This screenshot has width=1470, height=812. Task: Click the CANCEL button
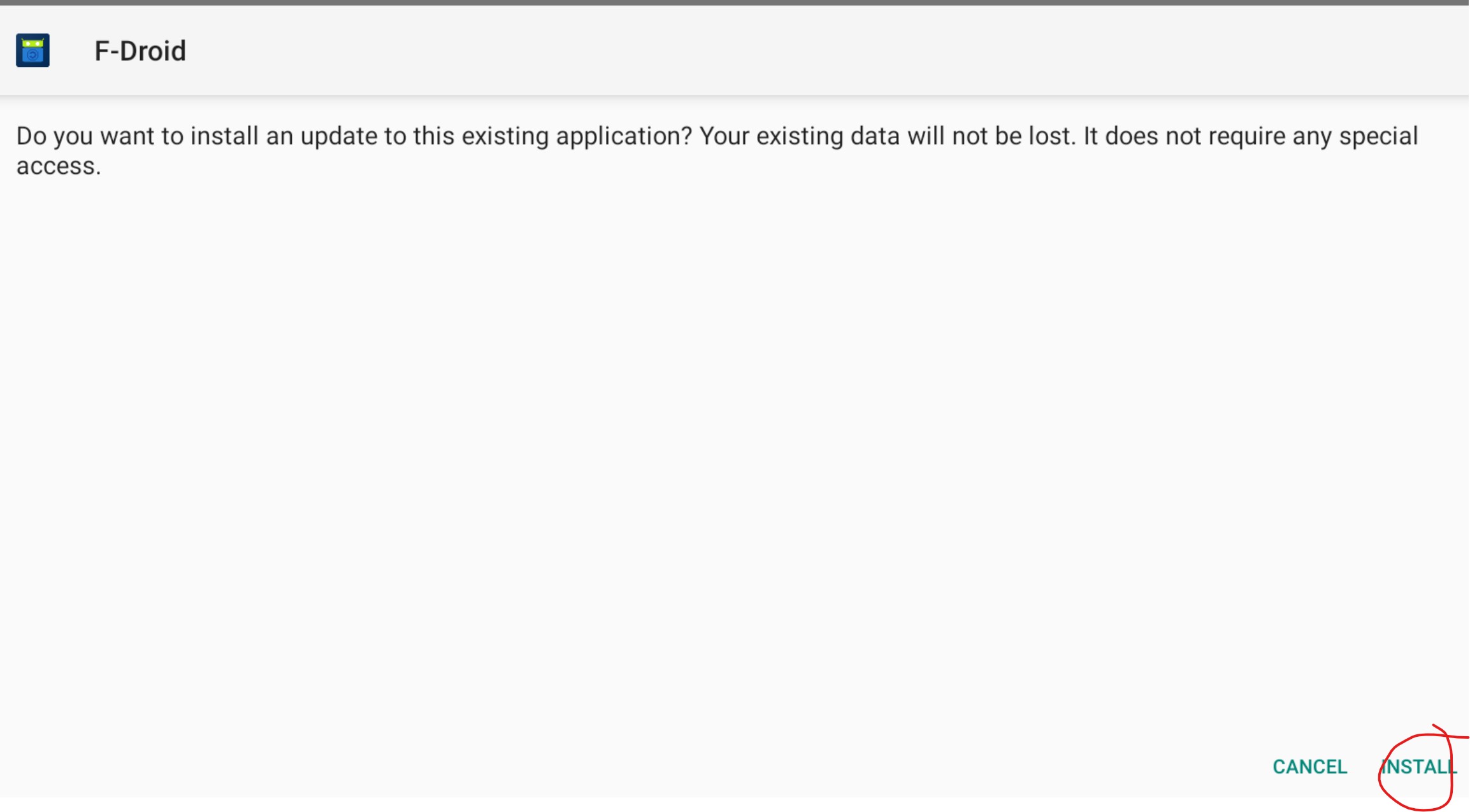[1309, 767]
